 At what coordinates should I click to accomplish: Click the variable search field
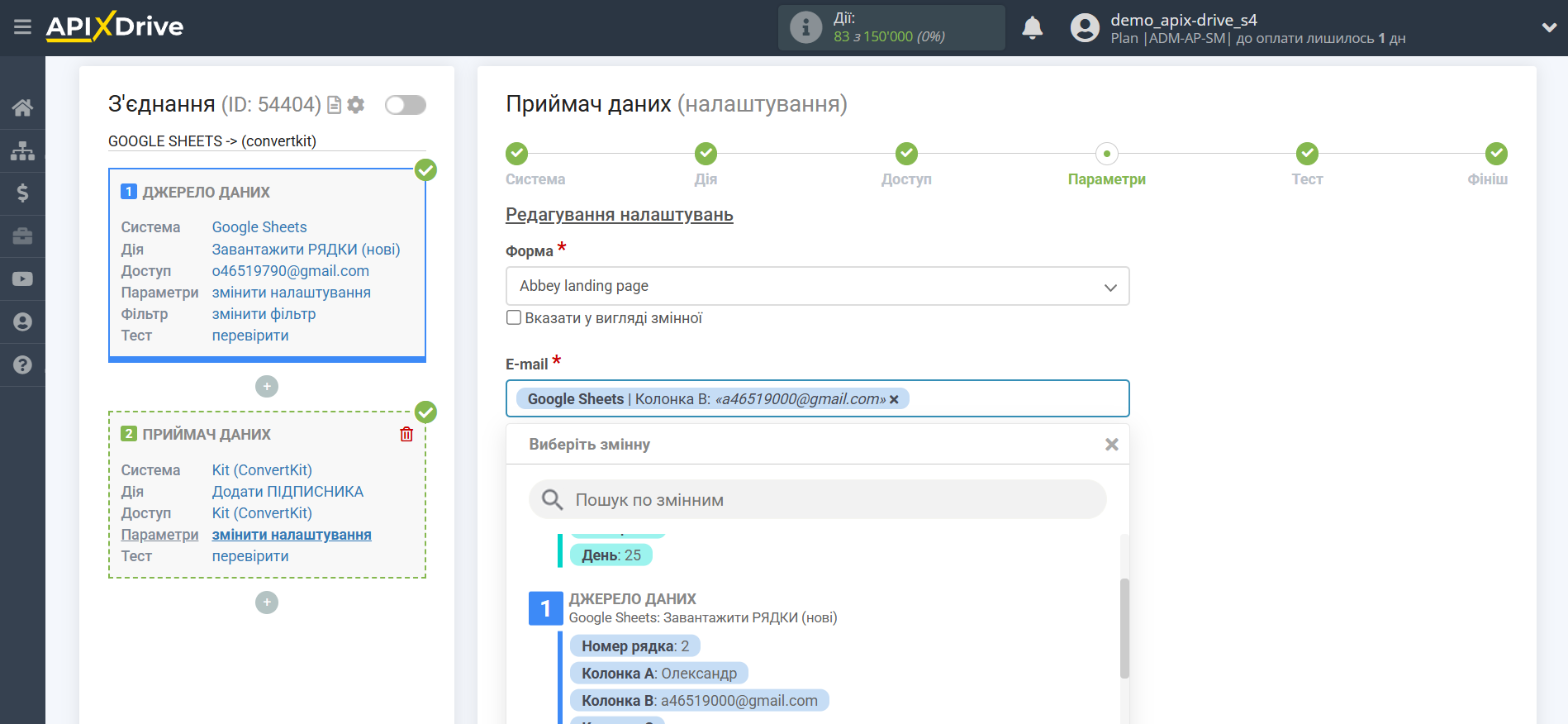click(x=817, y=500)
